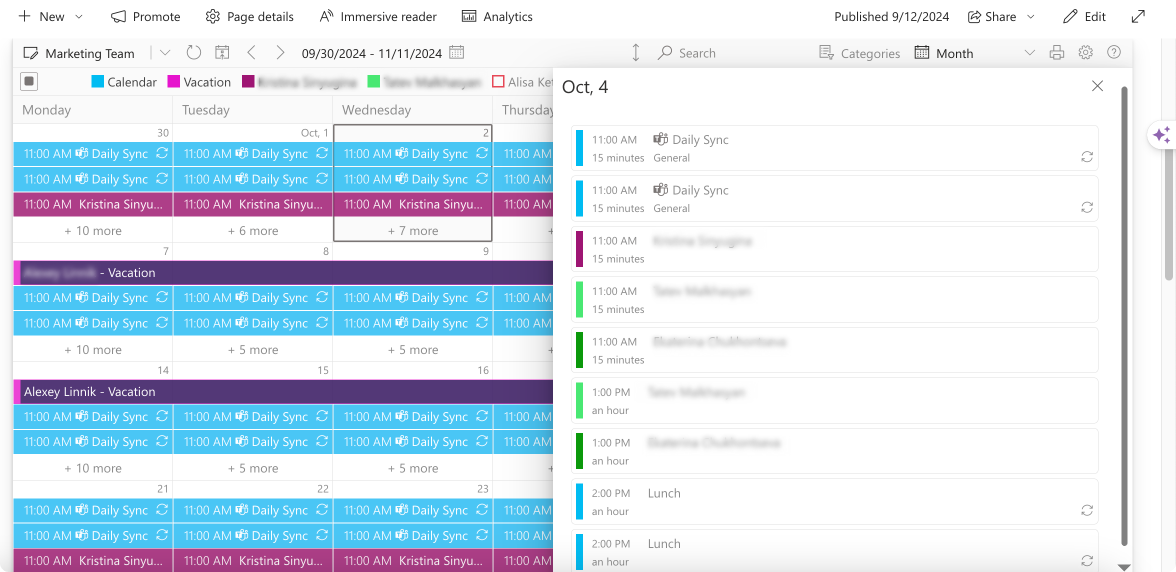
Task: Toggle the Alisa legend checkbox
Action: [498, 82]
